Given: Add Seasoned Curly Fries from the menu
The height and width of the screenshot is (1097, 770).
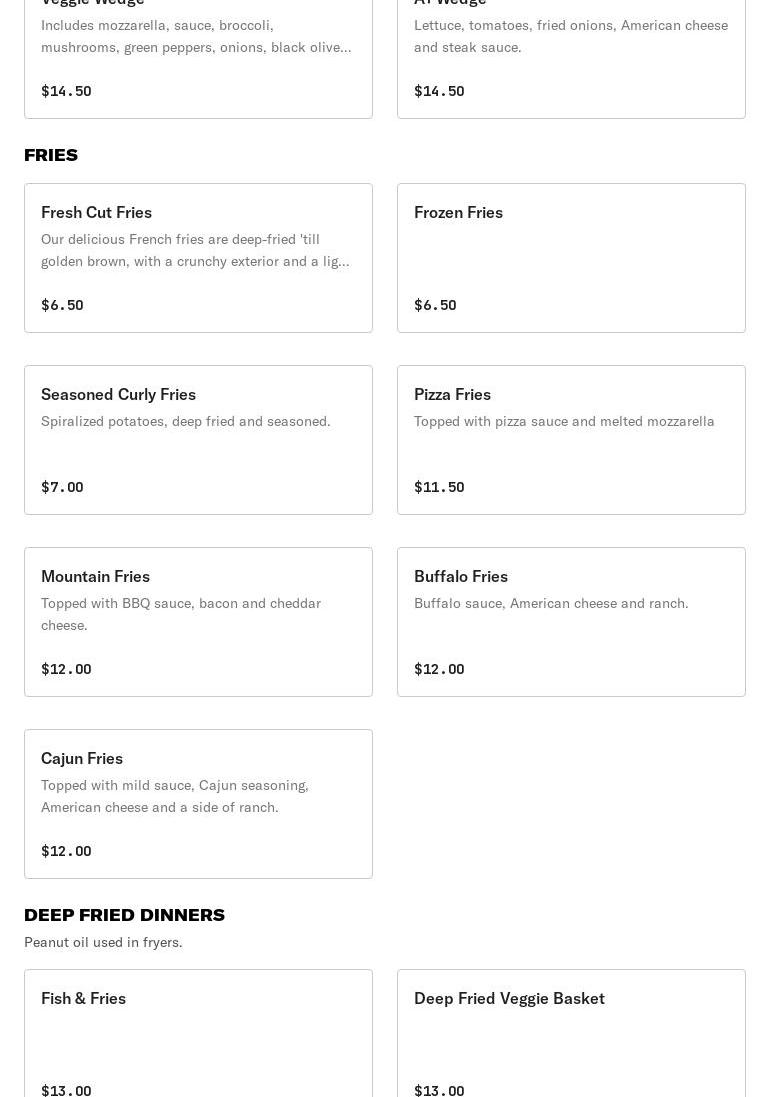Looking at the screenshot, I should coord(198,439).
